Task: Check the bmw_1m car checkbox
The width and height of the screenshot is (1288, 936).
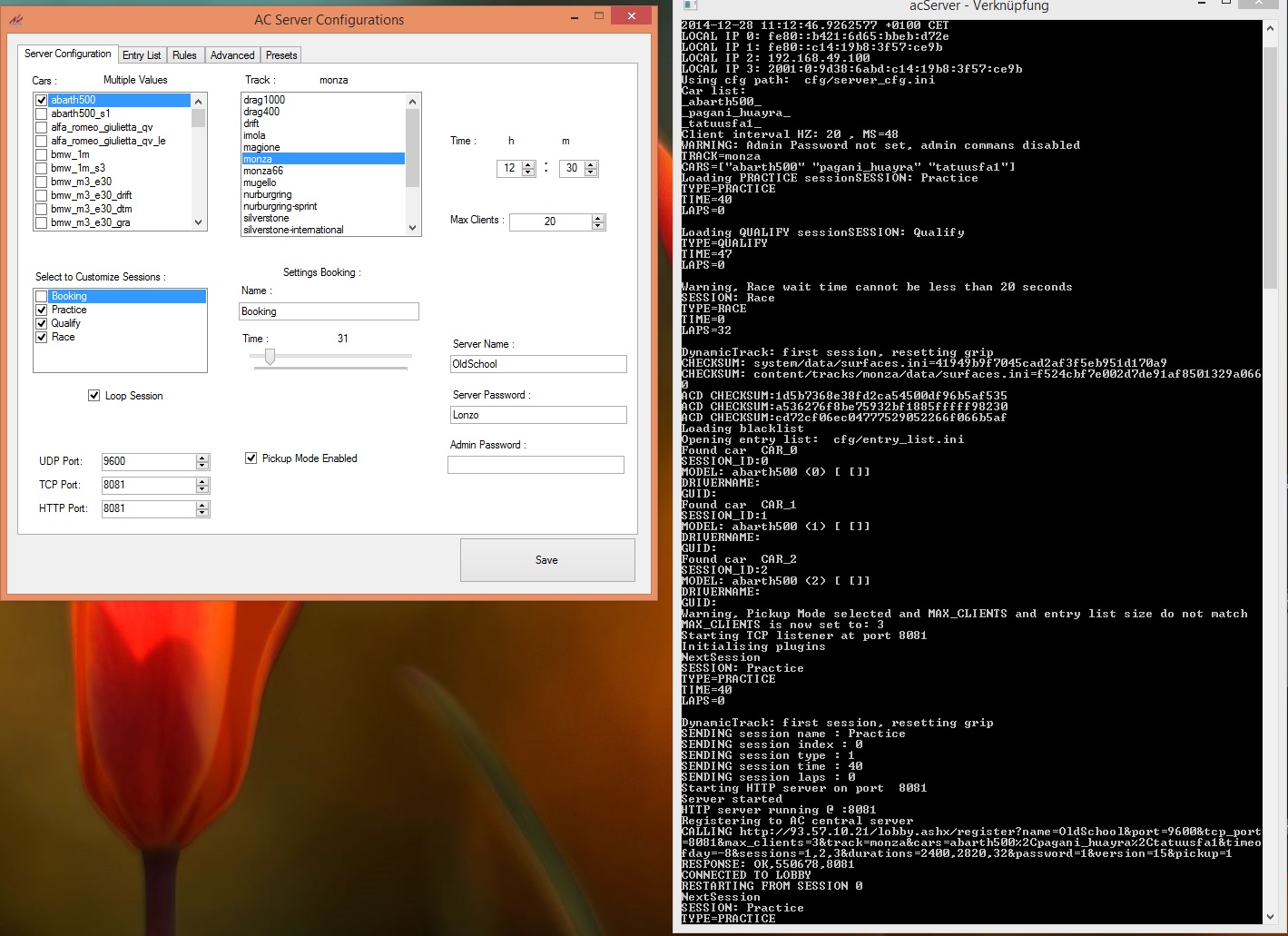Action: pyautogui.click(x=41, y=154)
